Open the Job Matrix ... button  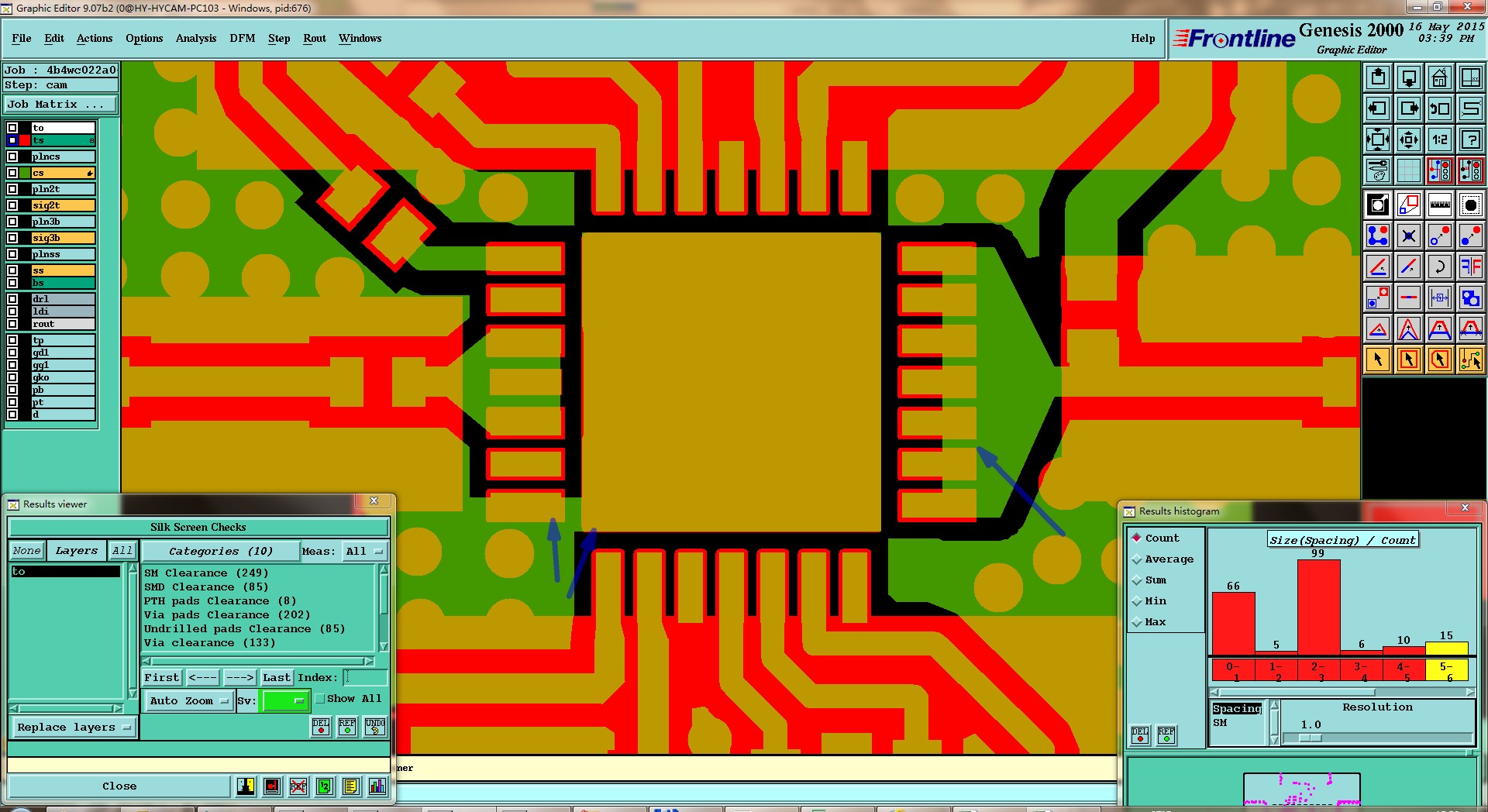[x=61, y=105]
